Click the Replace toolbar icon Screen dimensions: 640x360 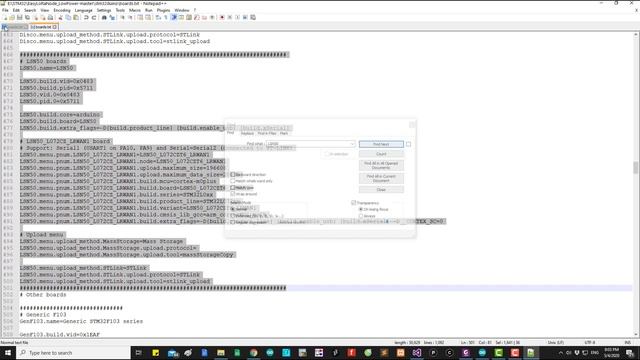[112, 18]
